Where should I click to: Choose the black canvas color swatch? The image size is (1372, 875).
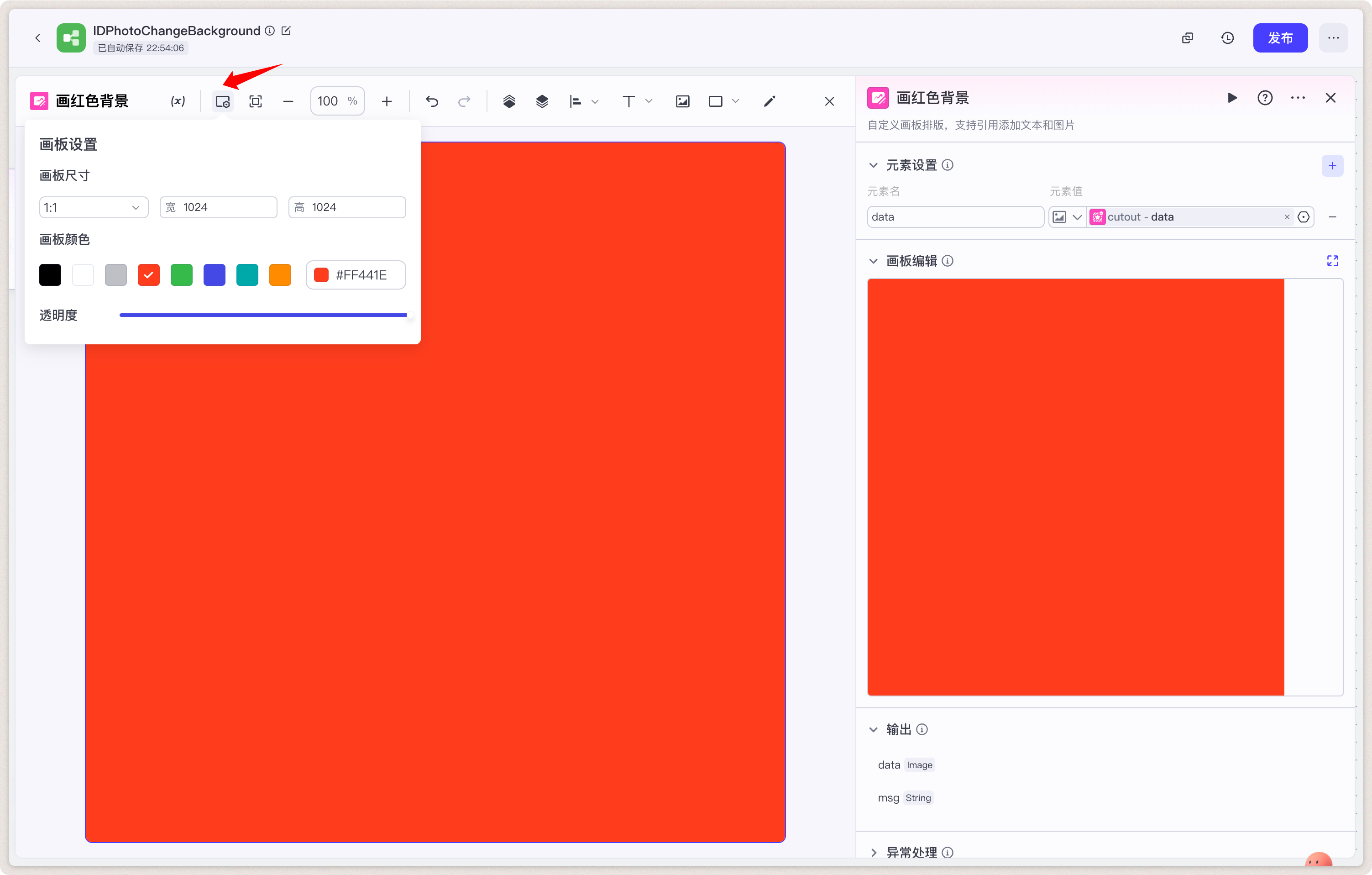tap(50, 275)
